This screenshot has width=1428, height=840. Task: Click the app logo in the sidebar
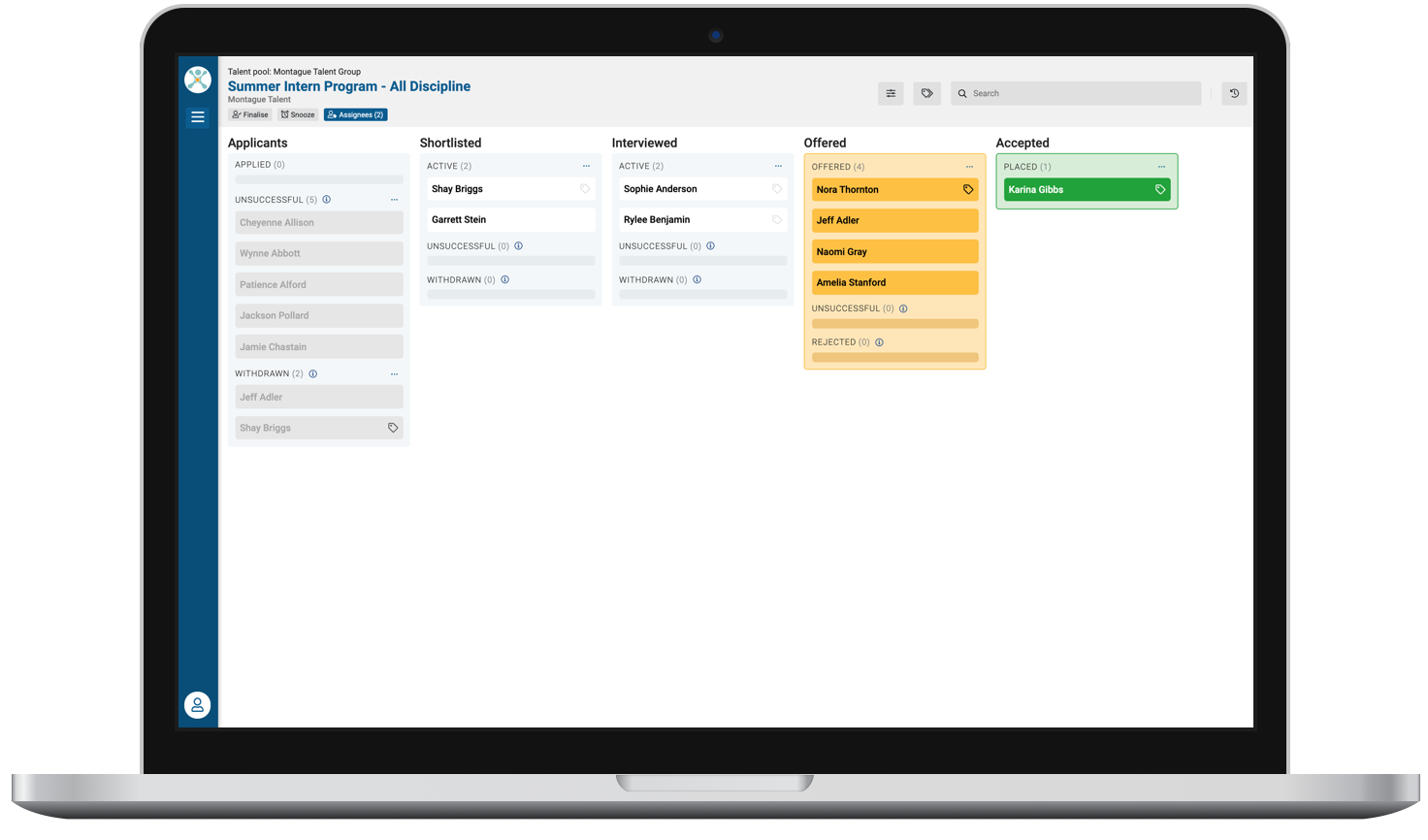point(198,80)
